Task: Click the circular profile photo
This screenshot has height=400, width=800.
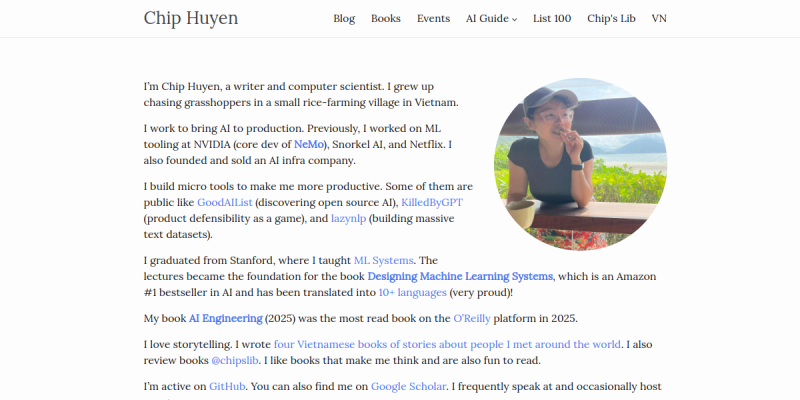Action: tap(581, 164)
